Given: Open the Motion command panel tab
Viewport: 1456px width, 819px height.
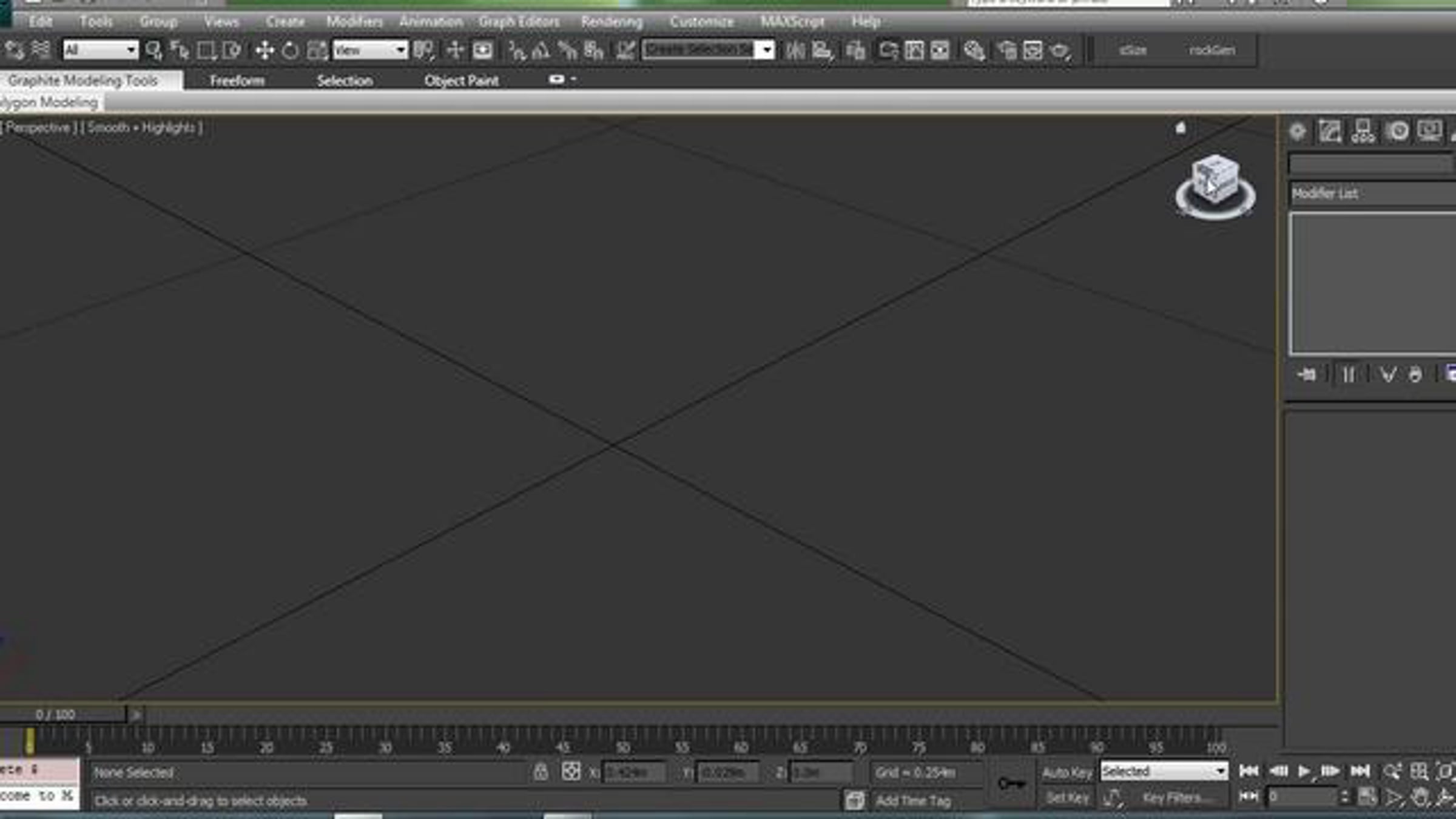Looking at the screenshot, I should click(1398, 132).
